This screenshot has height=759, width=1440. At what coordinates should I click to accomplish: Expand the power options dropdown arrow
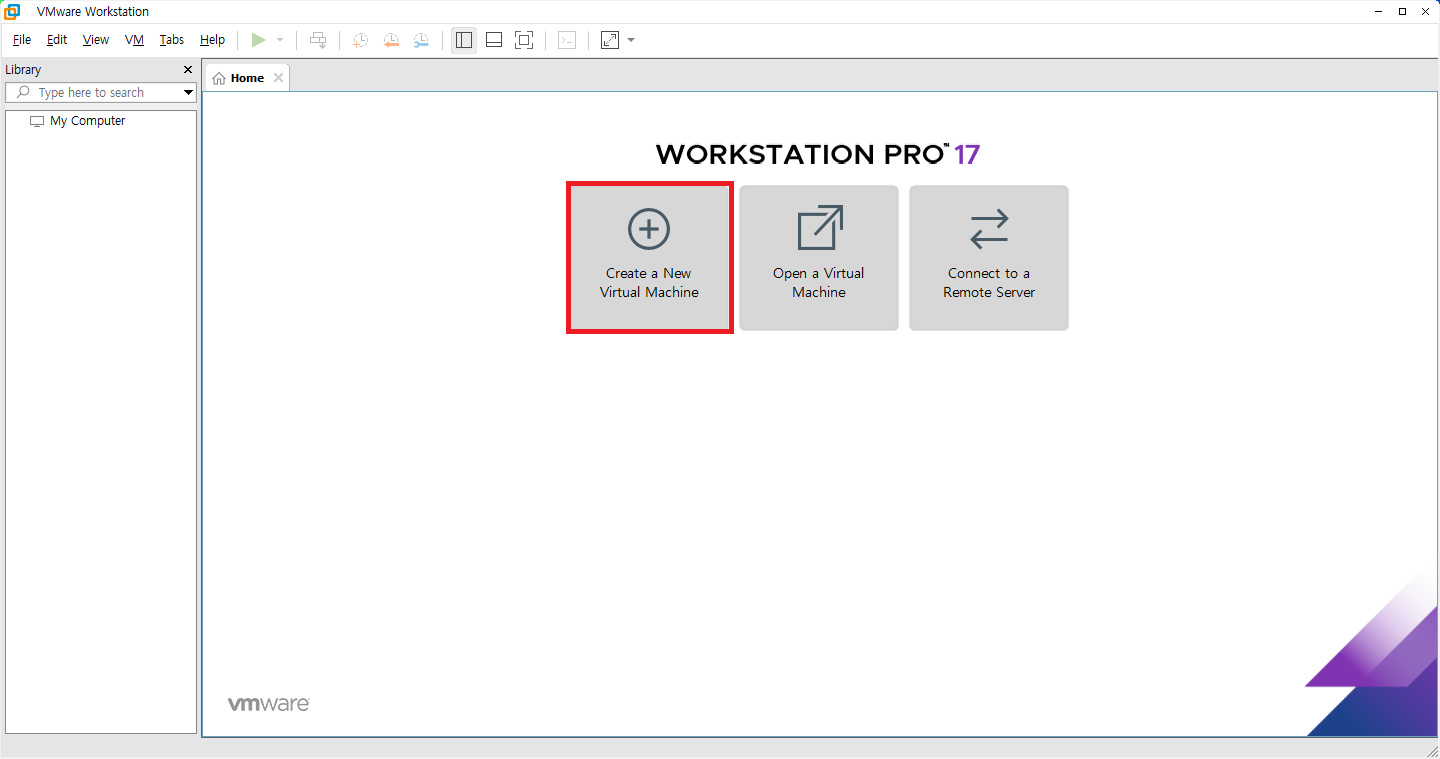point(280,40)
